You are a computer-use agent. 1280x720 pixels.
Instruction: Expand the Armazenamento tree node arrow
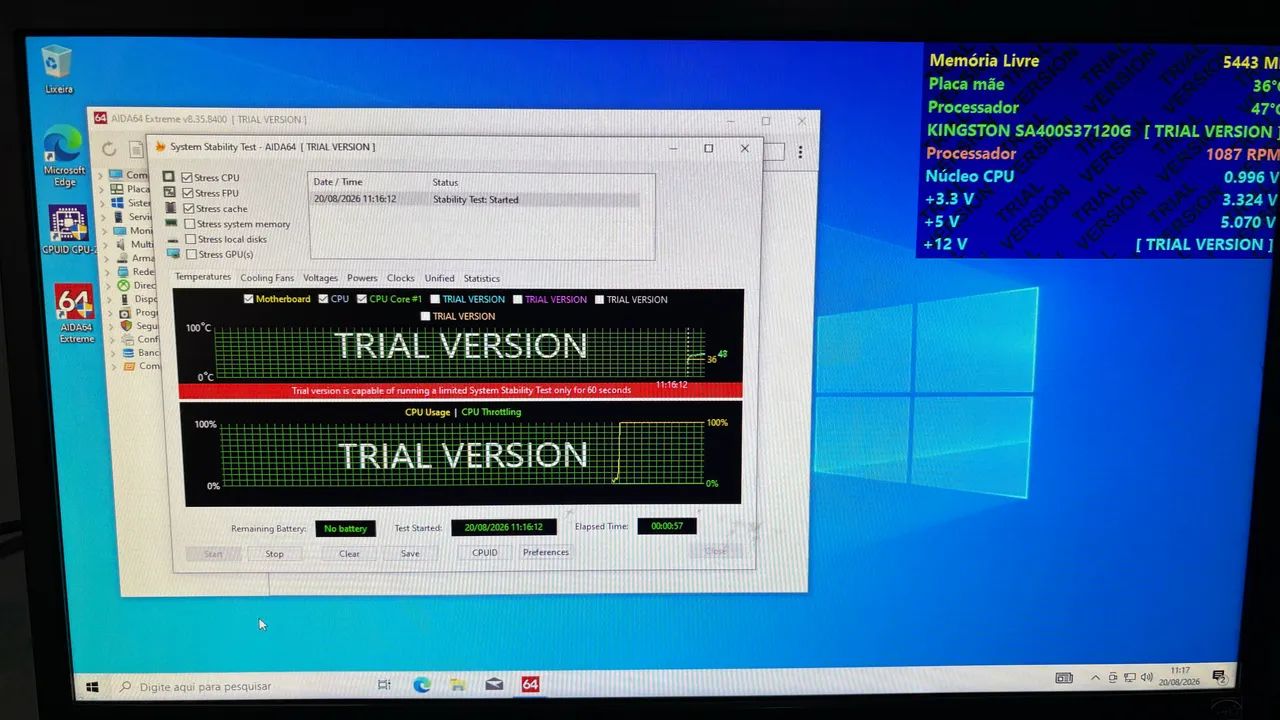click(x=106, y=258)
